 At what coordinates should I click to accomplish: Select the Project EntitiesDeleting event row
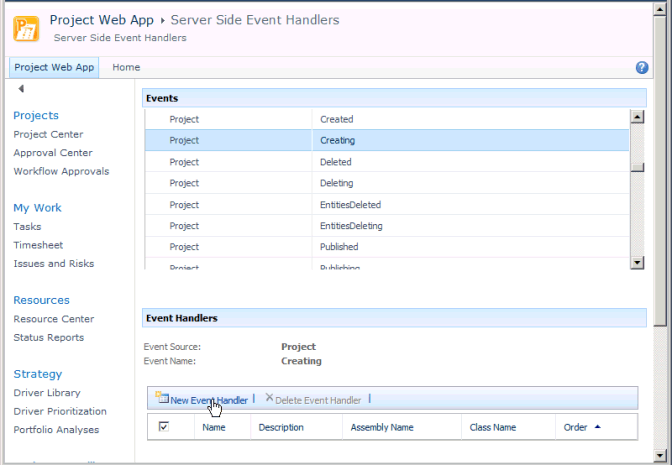387,225
